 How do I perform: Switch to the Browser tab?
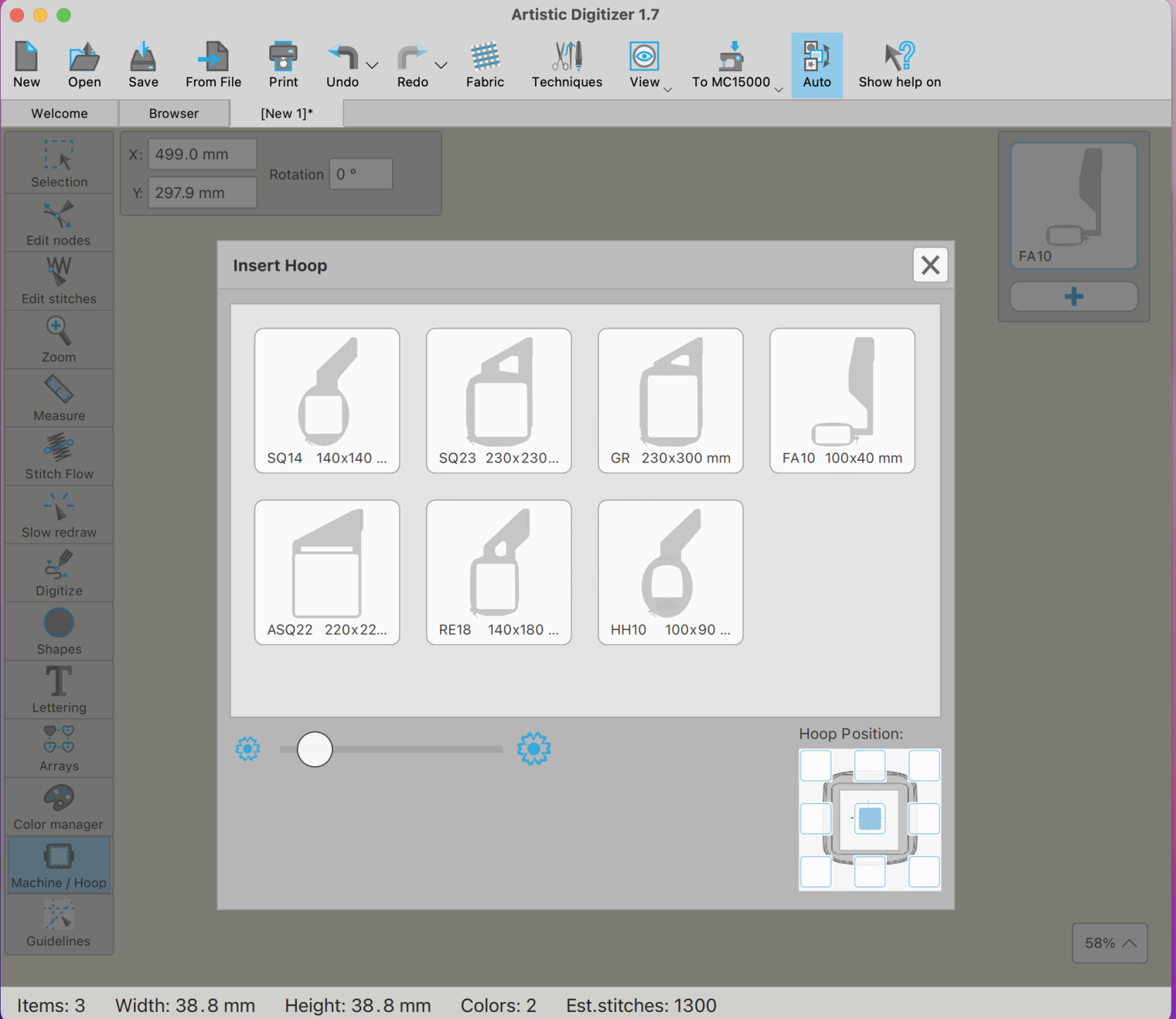173,113
